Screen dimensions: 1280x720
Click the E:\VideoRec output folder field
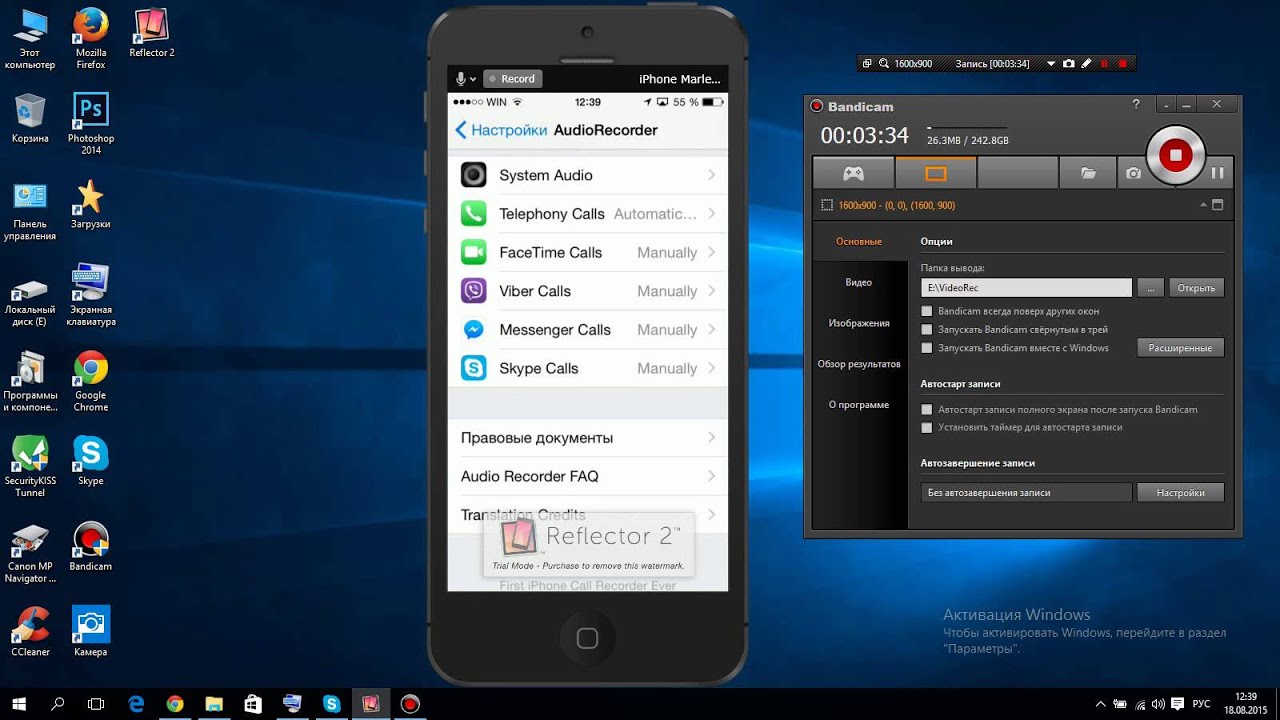coord(1026,288)
